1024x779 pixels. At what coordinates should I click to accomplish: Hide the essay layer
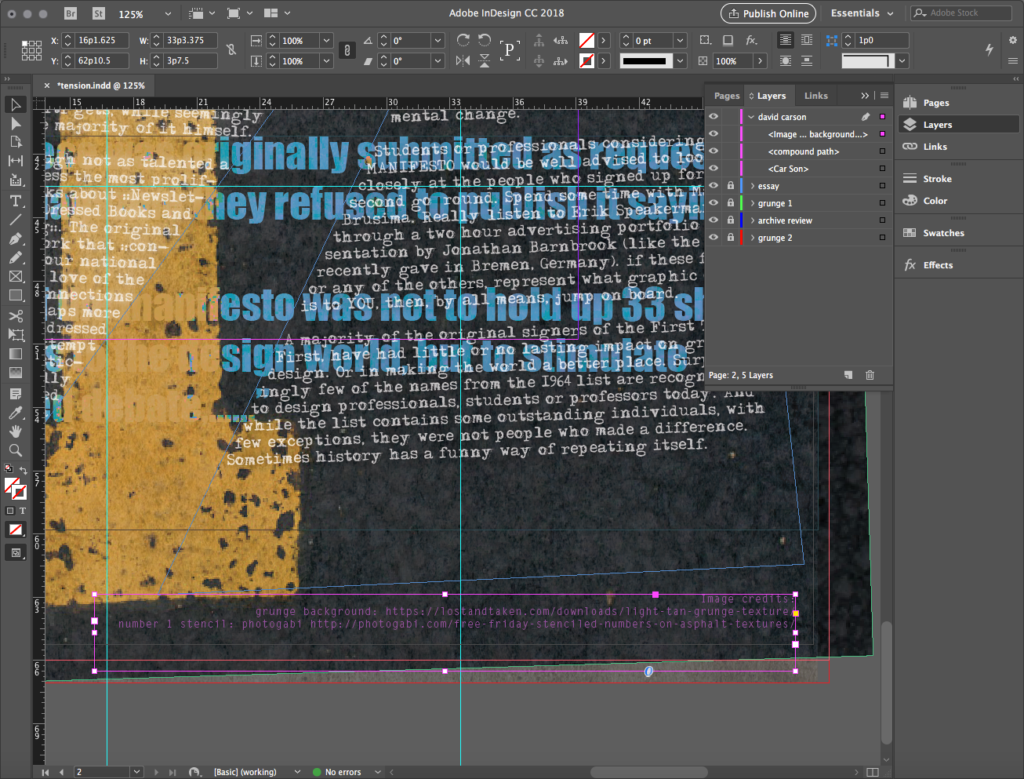click(x=714, y=186)
